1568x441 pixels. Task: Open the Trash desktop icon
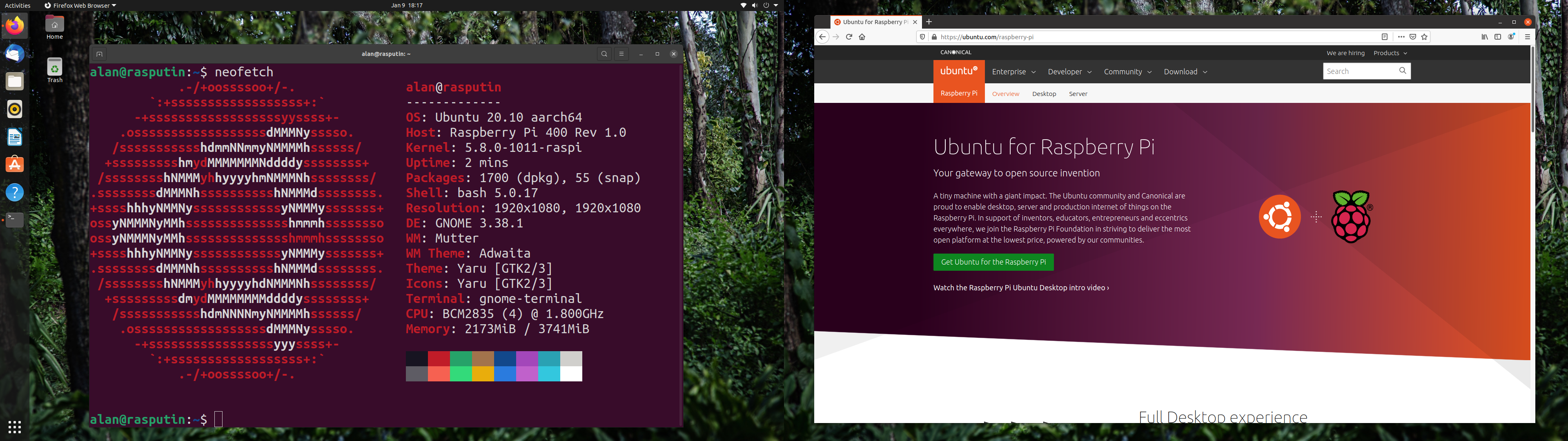(x=55, y=70)
